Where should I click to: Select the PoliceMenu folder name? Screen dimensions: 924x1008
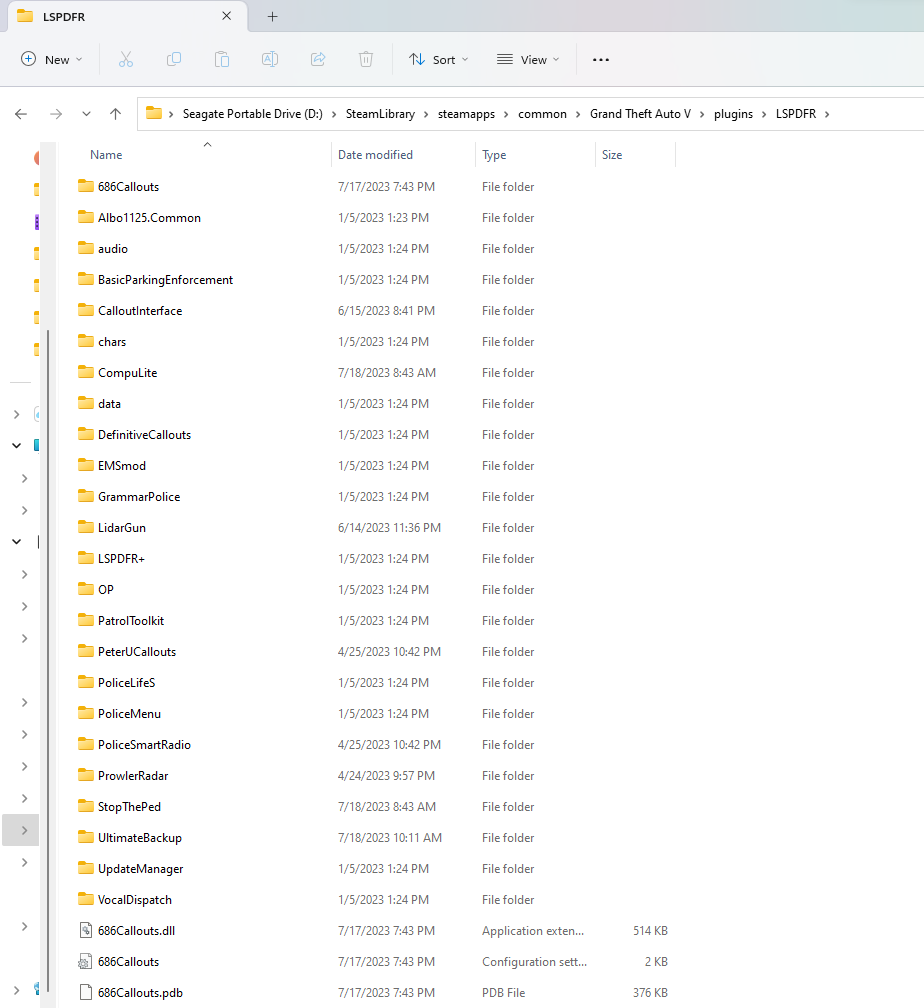click(x=129, y=714)
